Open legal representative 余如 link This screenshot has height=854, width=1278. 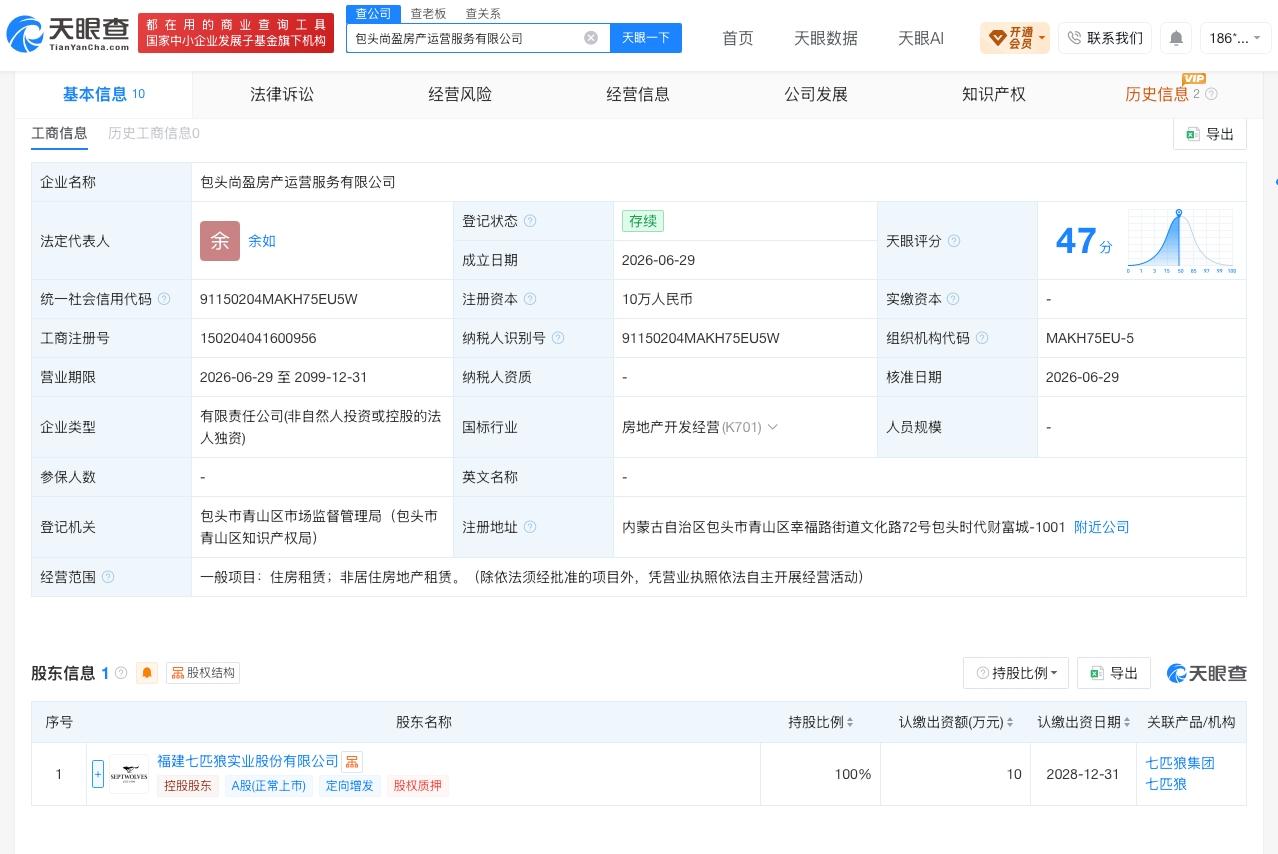262,241
